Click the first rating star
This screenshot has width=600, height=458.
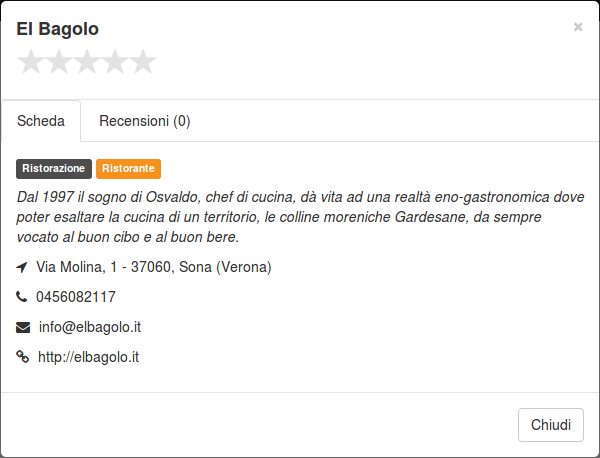coord(31,61)
